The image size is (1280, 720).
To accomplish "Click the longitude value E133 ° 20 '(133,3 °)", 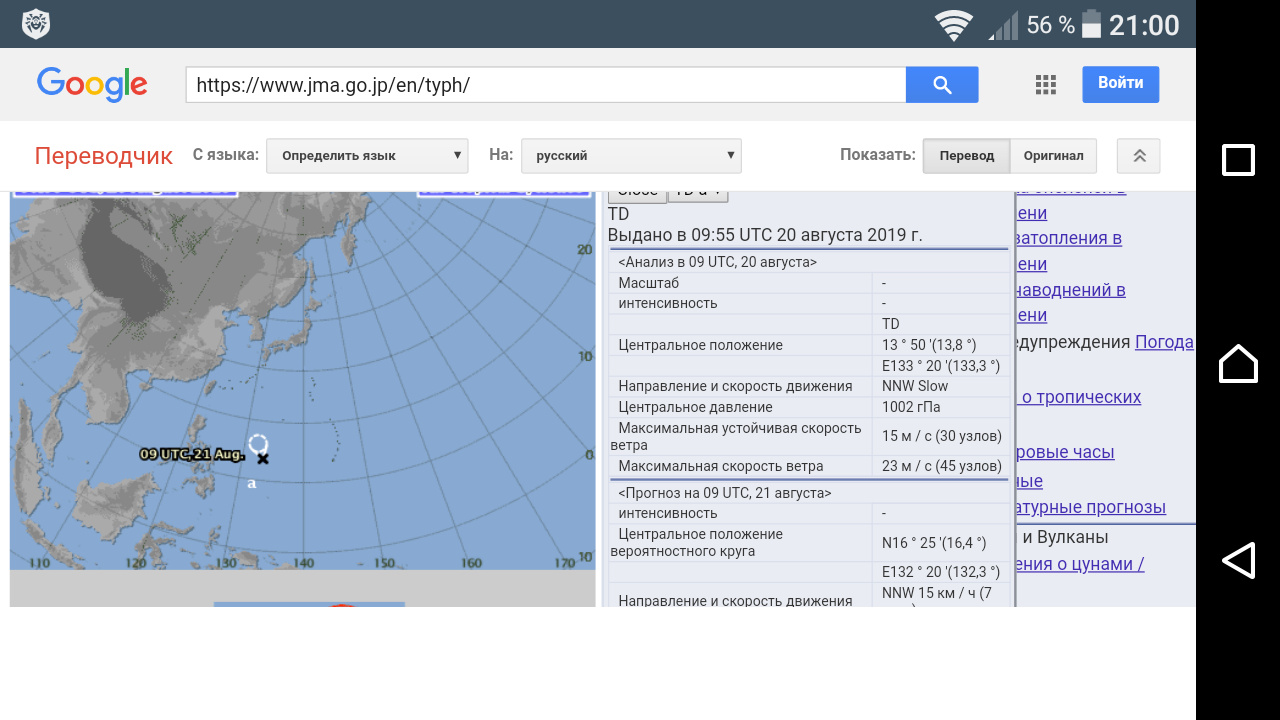I will [941, 366].
